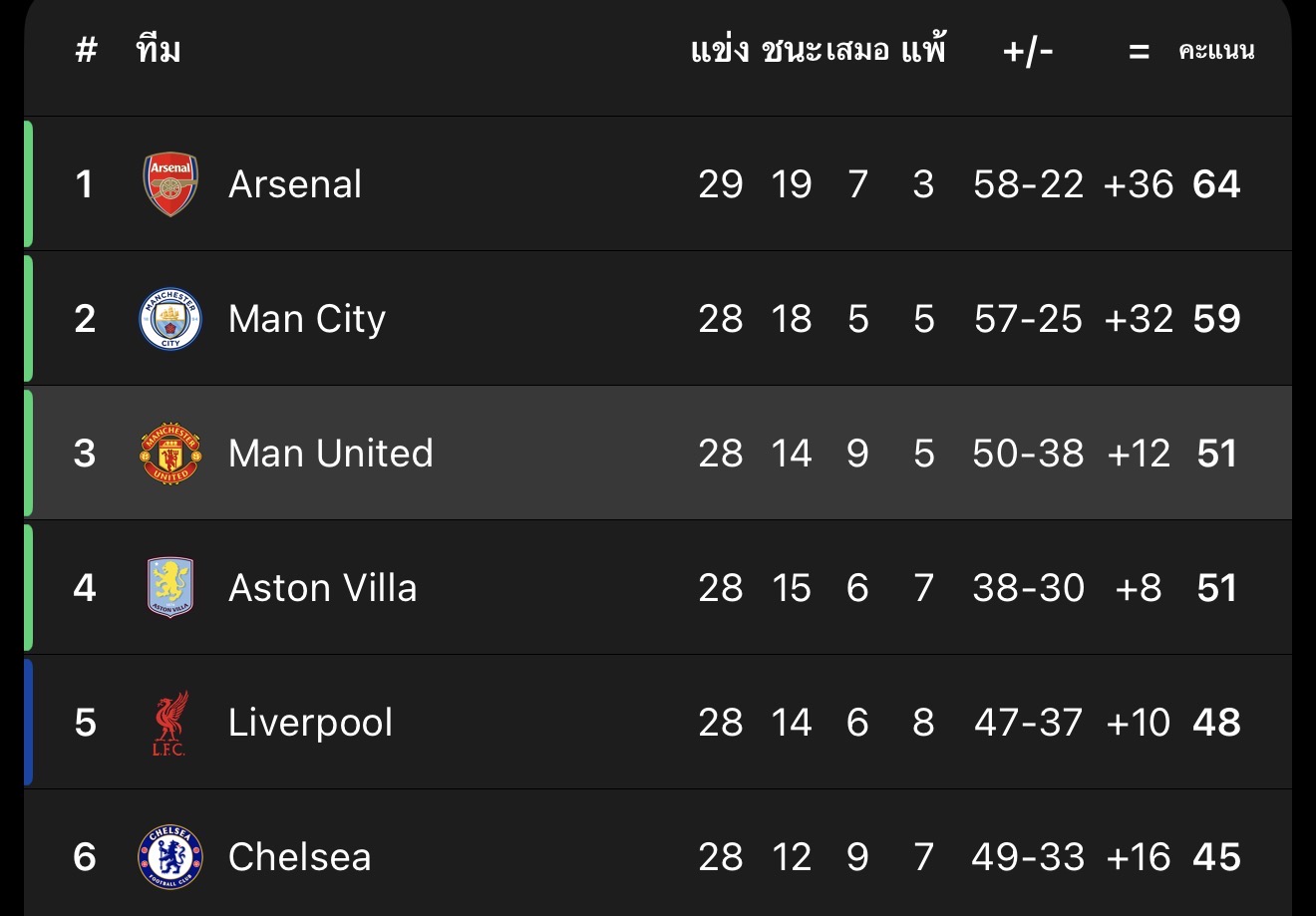The width and height of the screenshot is (1316, 916).
Task: Click the Arsenal club crest
Action: pos(170,184)
